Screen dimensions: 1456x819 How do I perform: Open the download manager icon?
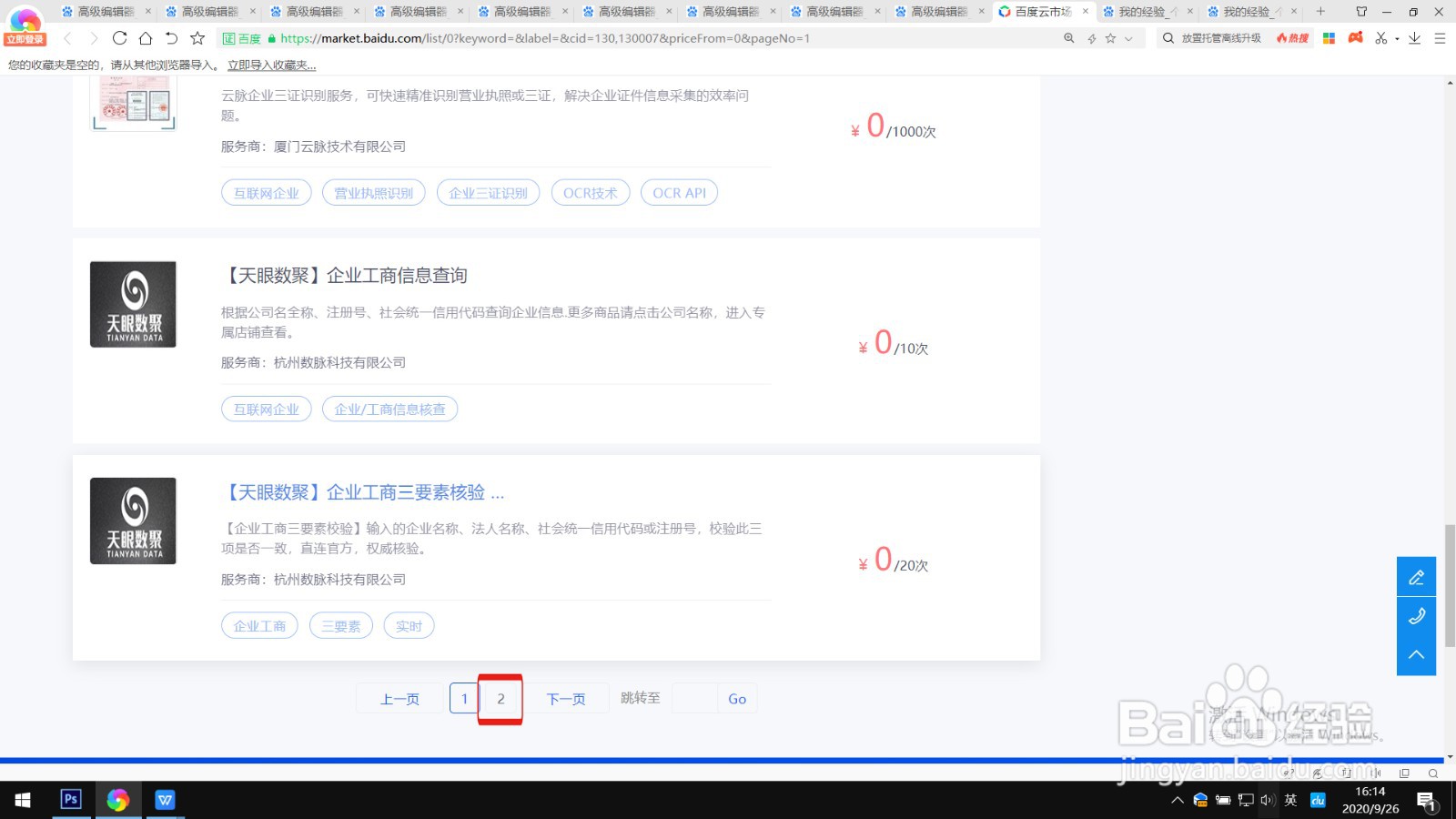(x=1414, y=39)
